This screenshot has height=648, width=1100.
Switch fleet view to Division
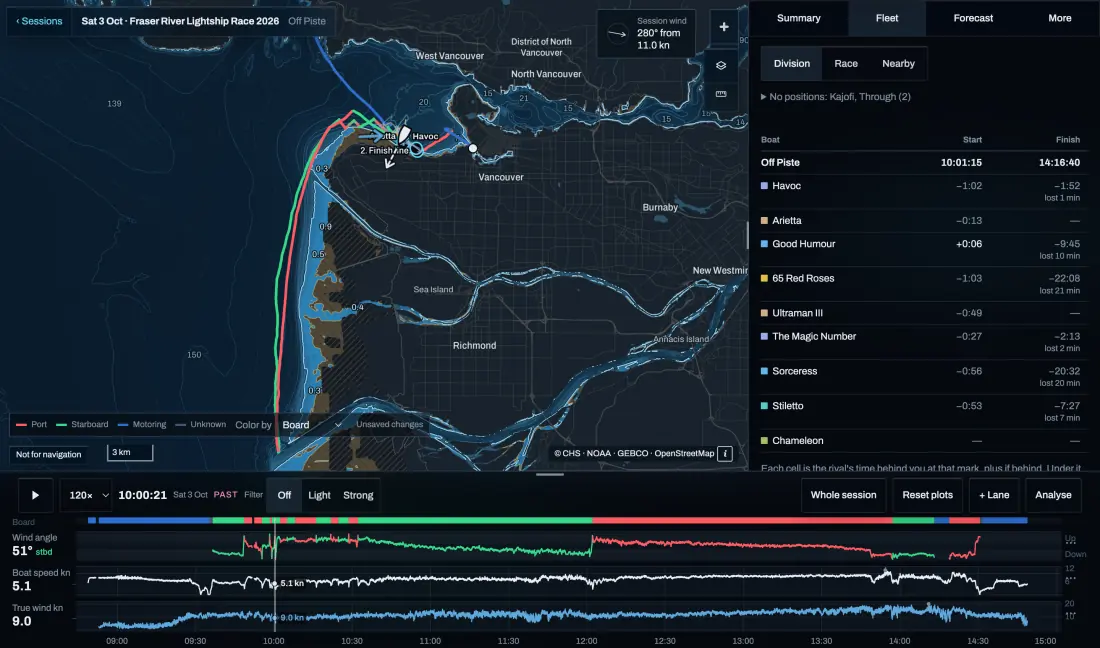point(791,64)
